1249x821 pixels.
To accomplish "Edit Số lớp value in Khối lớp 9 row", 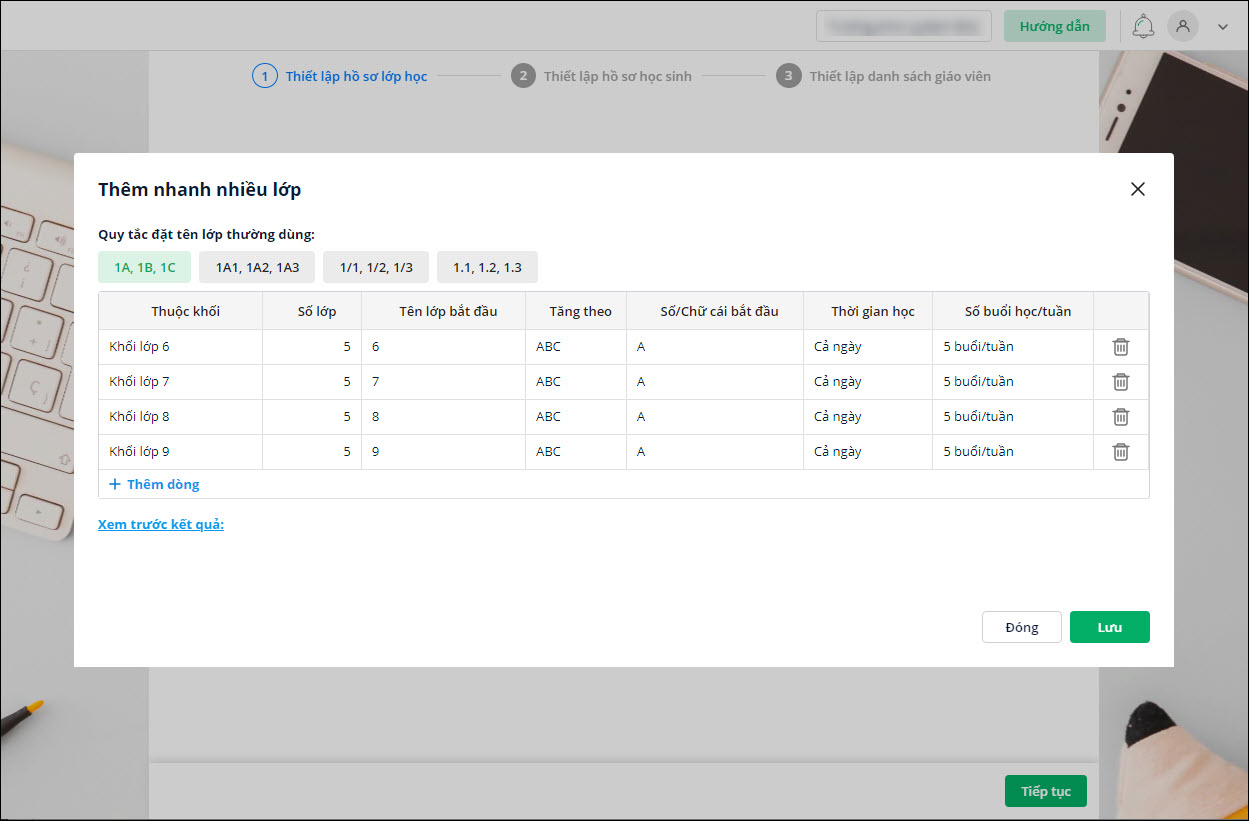I will (x=312, y=452).
